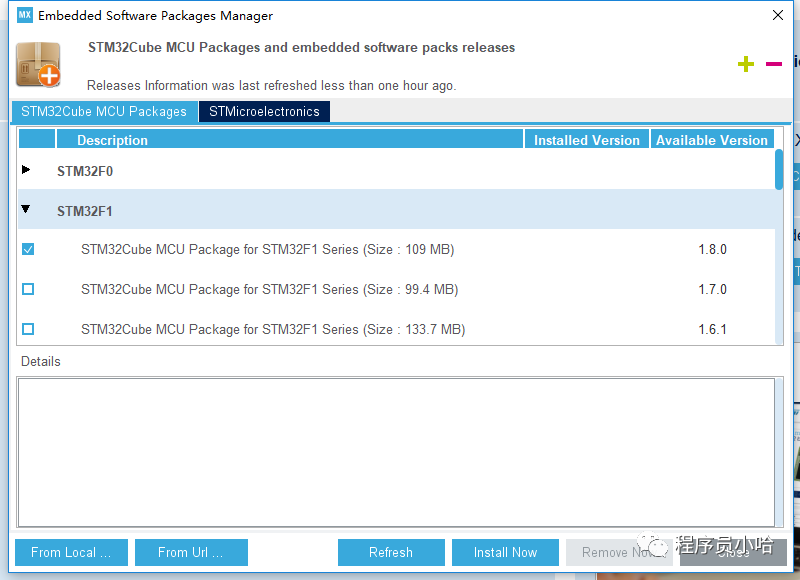
Task: Click the package list vertical scrollbar
Action: click(x=779, y=170)
